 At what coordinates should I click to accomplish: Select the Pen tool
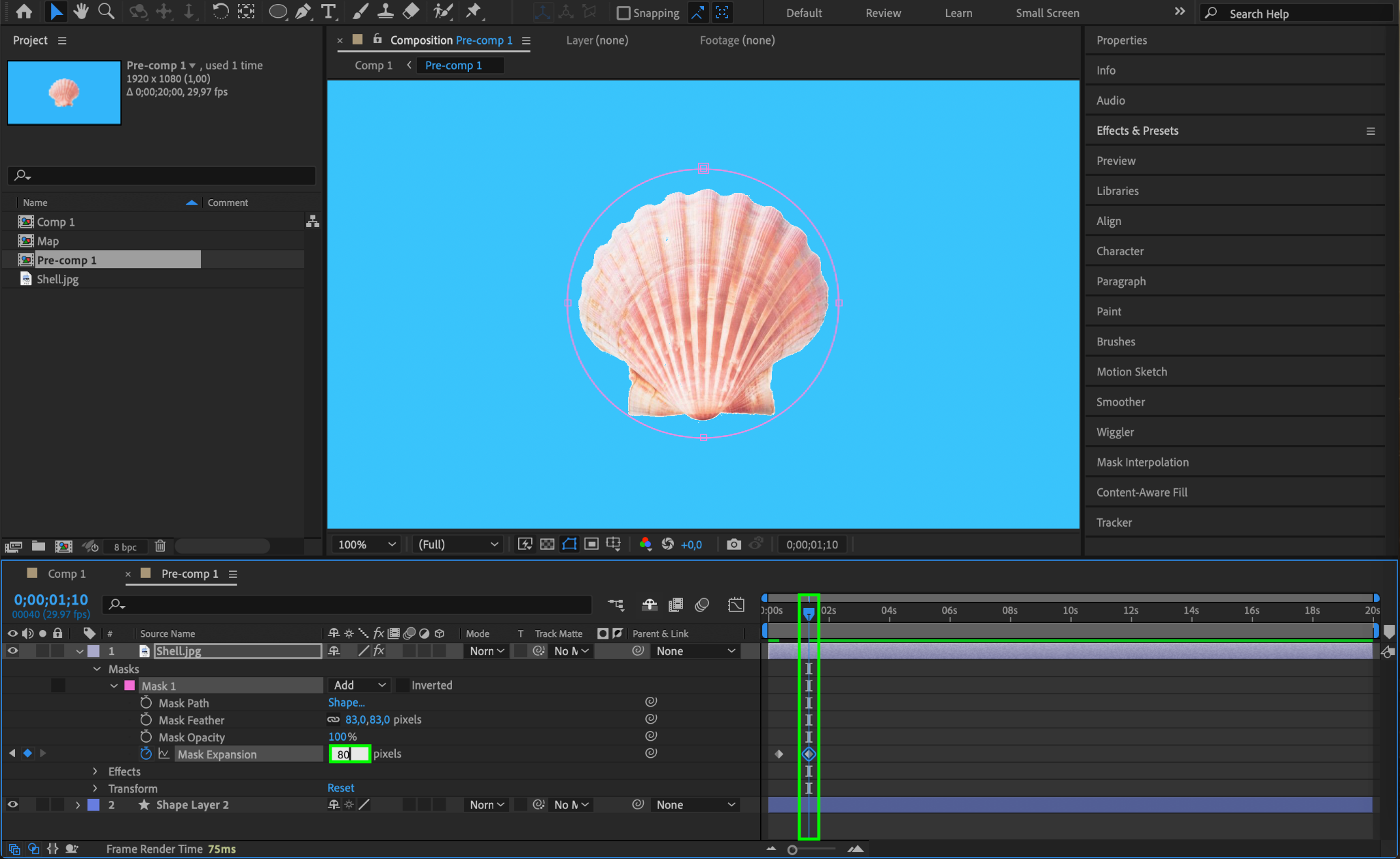[x=304, y=12]
